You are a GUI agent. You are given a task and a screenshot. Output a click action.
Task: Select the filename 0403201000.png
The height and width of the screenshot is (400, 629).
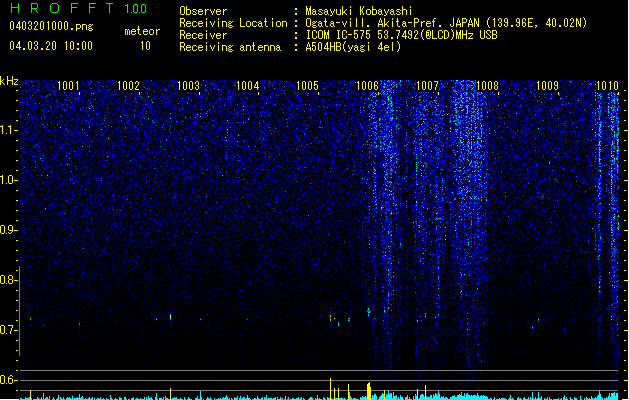coord(51,26)
